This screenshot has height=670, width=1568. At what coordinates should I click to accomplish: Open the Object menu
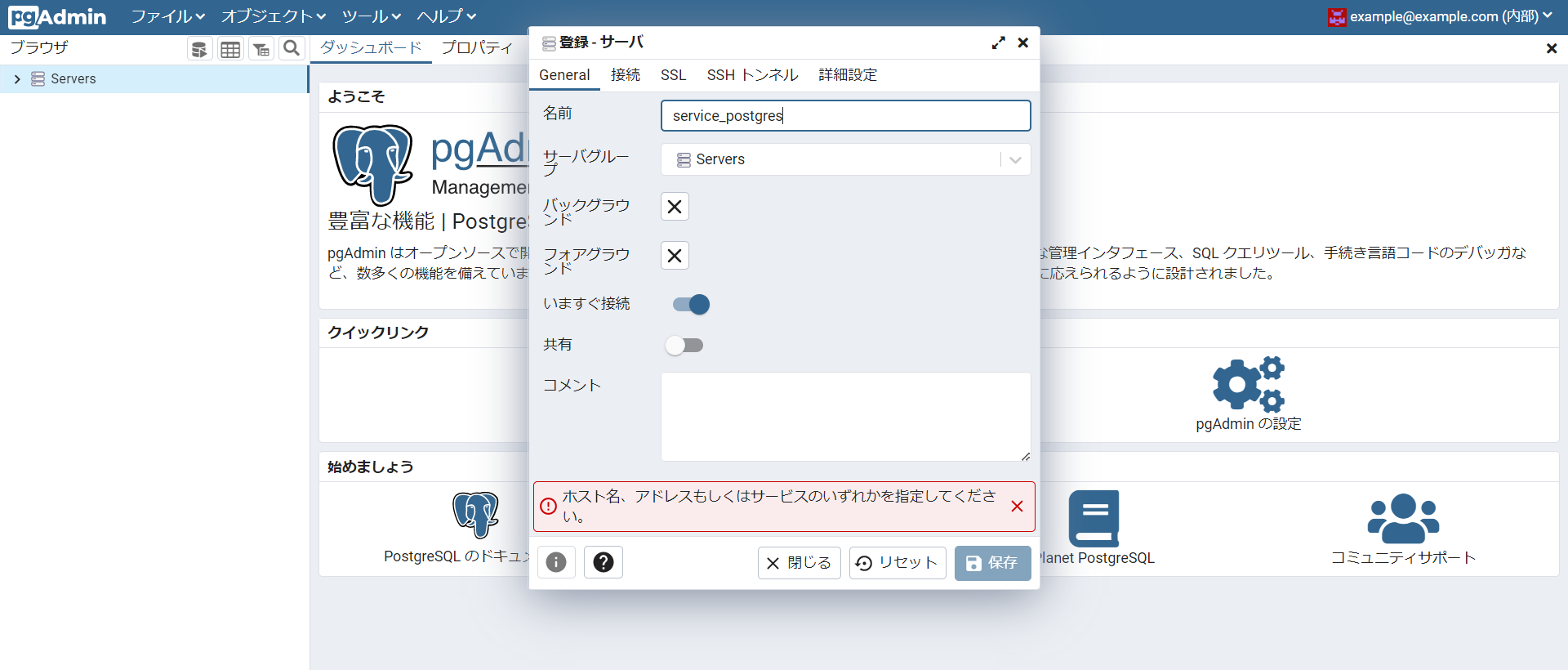(274, 16)
